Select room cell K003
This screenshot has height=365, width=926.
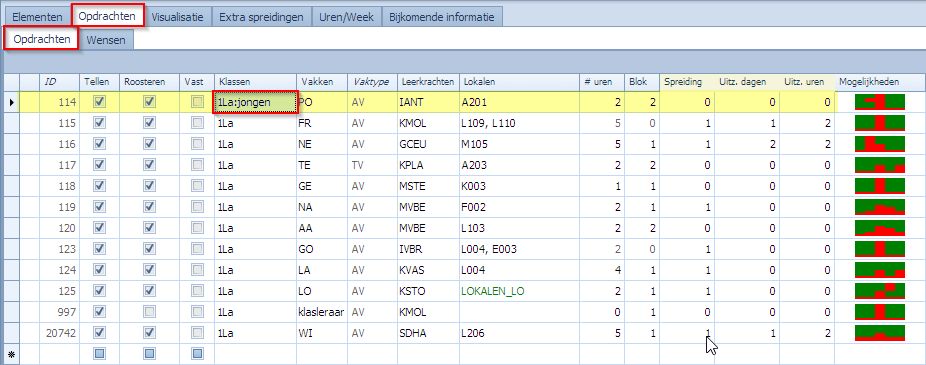coord(519,186)
